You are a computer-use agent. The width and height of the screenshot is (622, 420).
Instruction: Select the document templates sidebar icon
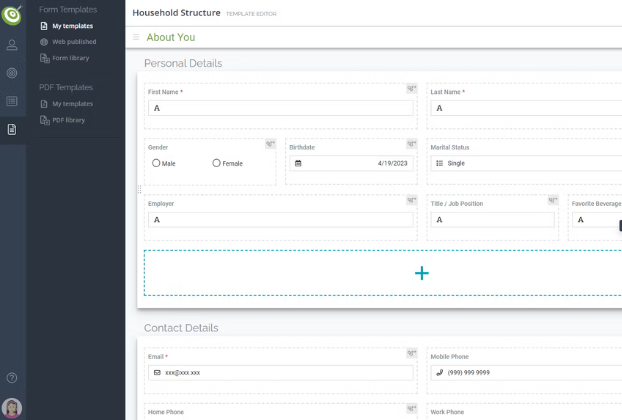[x=12, y=129]
